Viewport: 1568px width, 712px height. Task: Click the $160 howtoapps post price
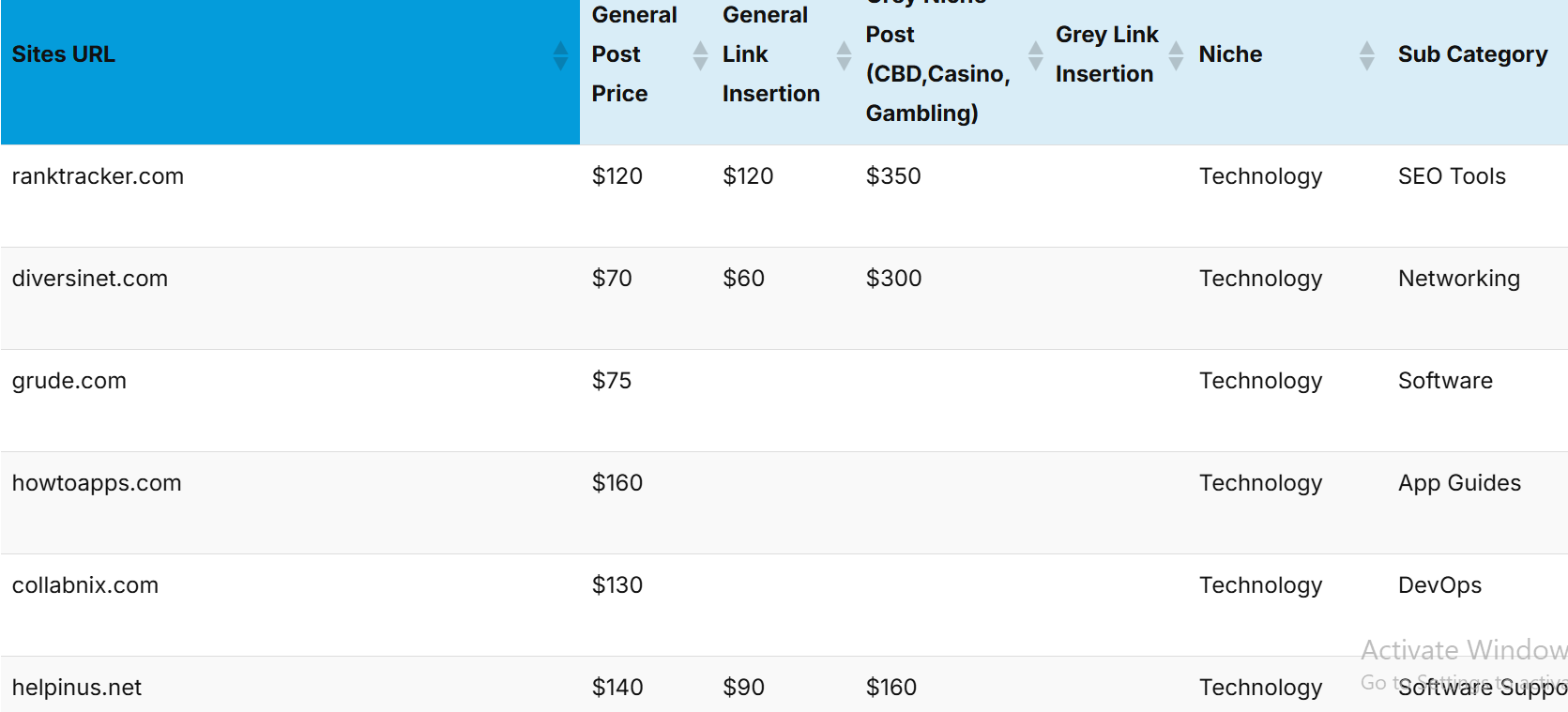click(x=617, y=483)
